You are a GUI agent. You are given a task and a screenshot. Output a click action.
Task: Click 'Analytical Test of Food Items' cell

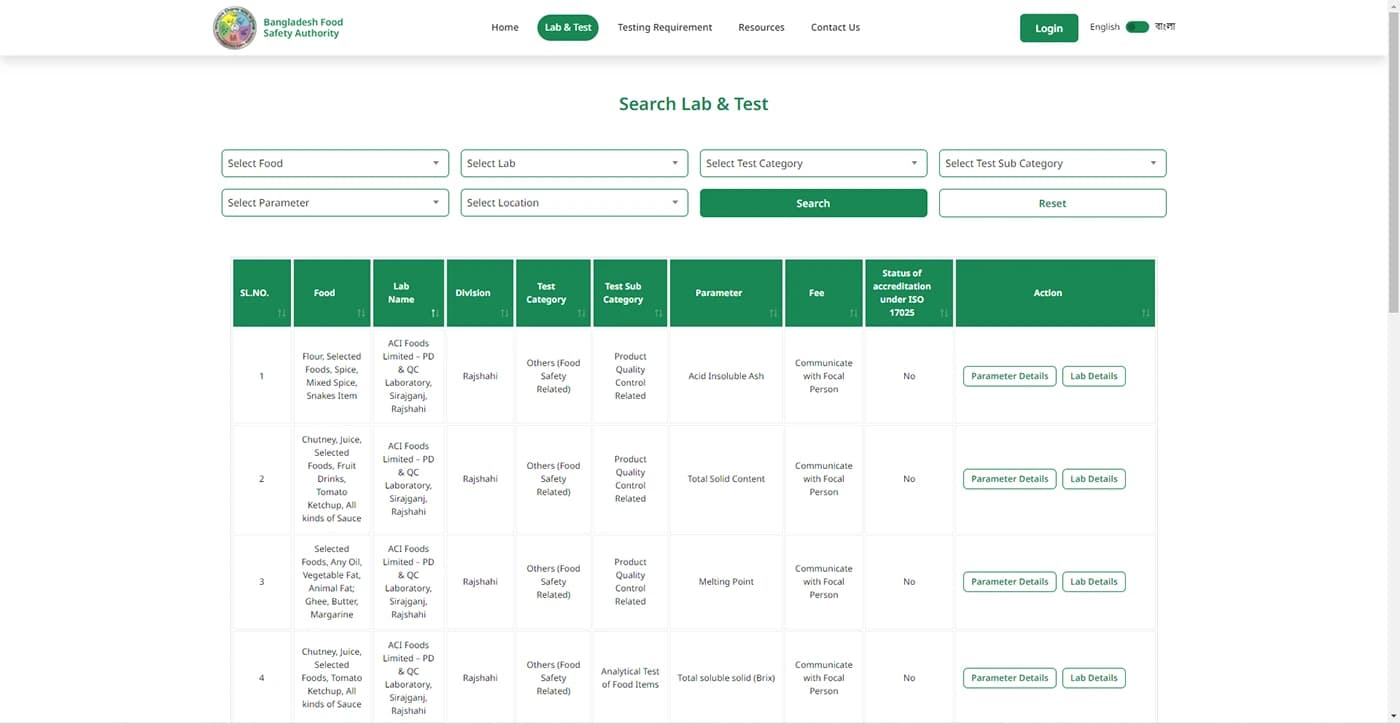point(630,678)
